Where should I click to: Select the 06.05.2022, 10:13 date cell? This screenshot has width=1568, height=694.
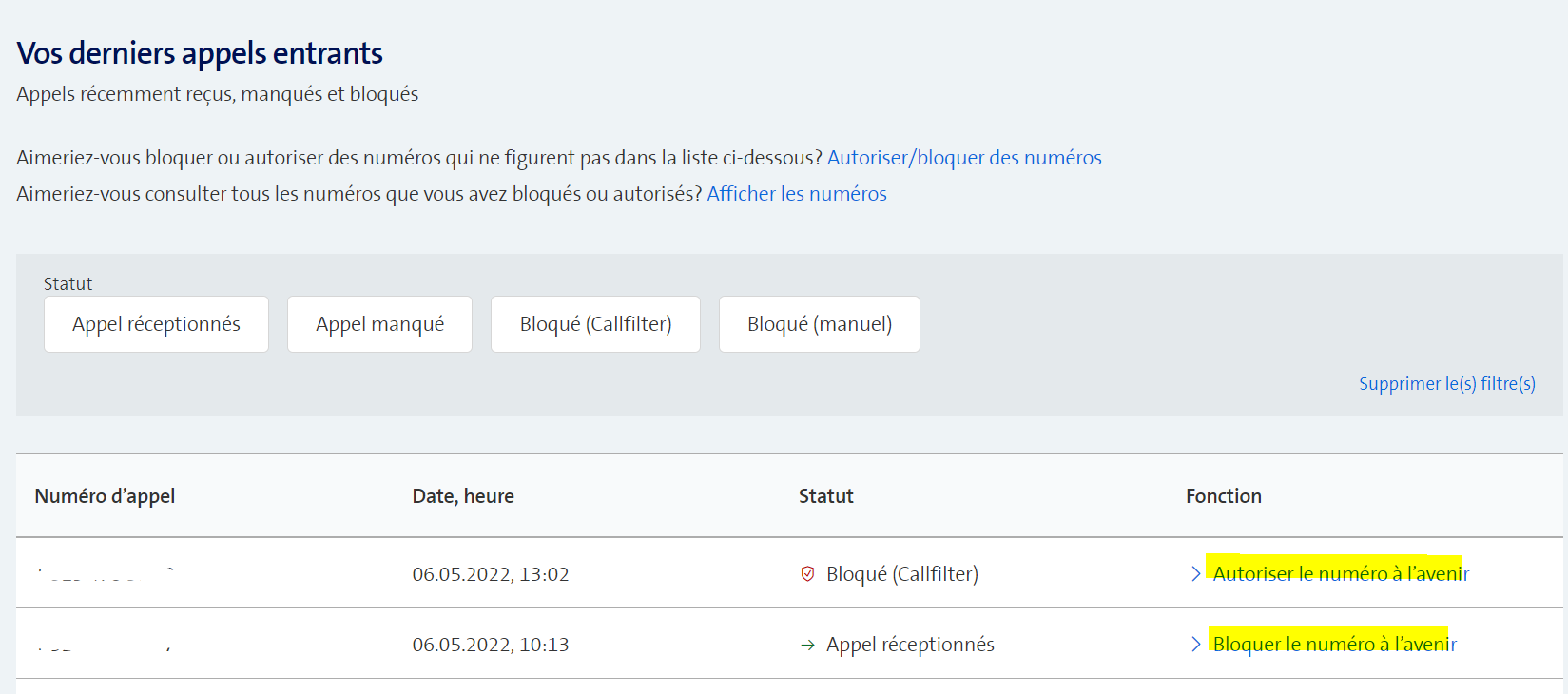pos(490,645)
